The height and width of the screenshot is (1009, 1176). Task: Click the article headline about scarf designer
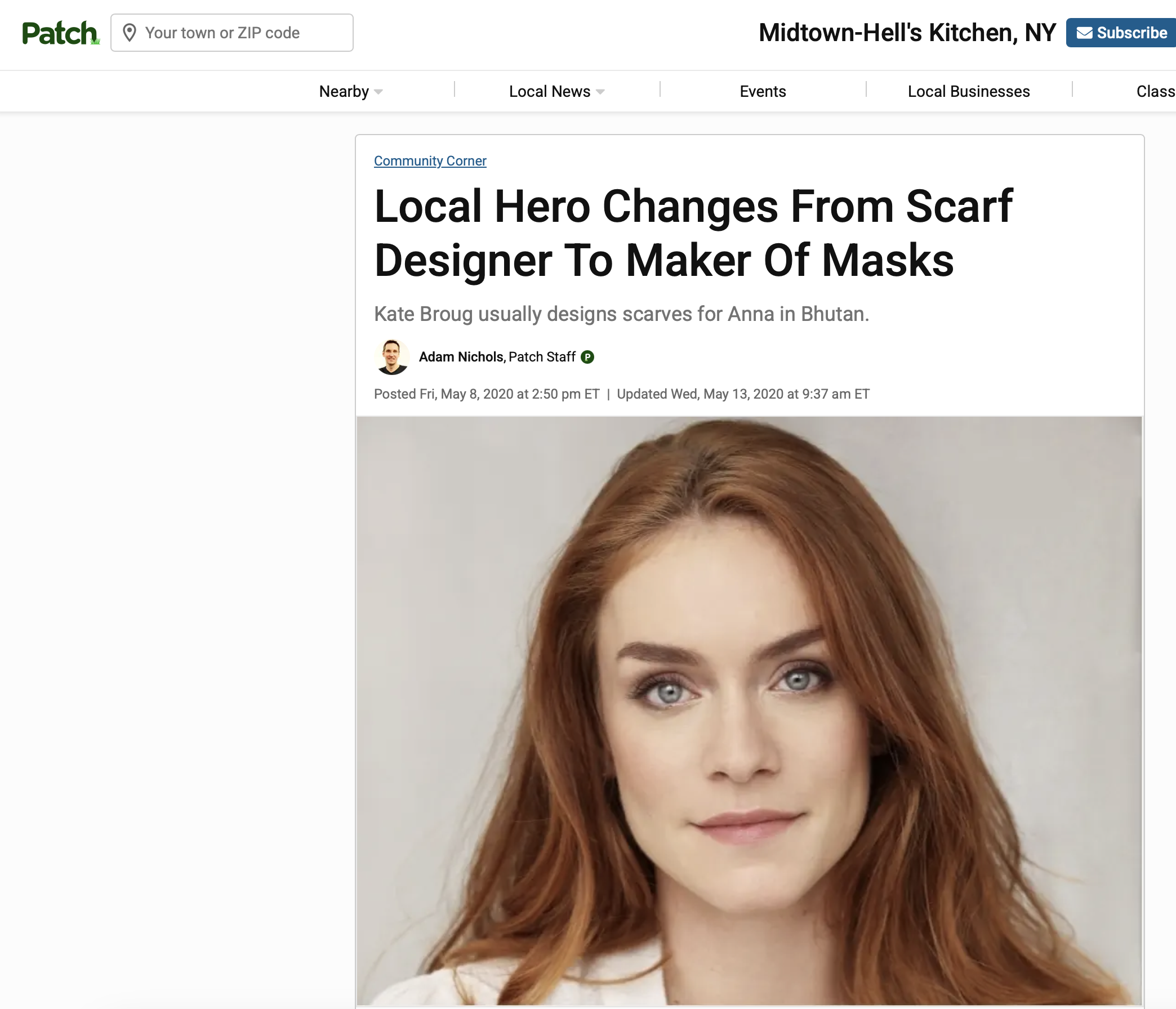tap(693, 233)
